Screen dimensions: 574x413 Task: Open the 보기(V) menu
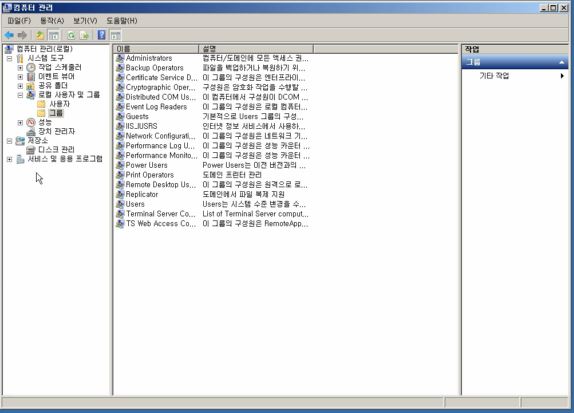[x=85, y=21]
